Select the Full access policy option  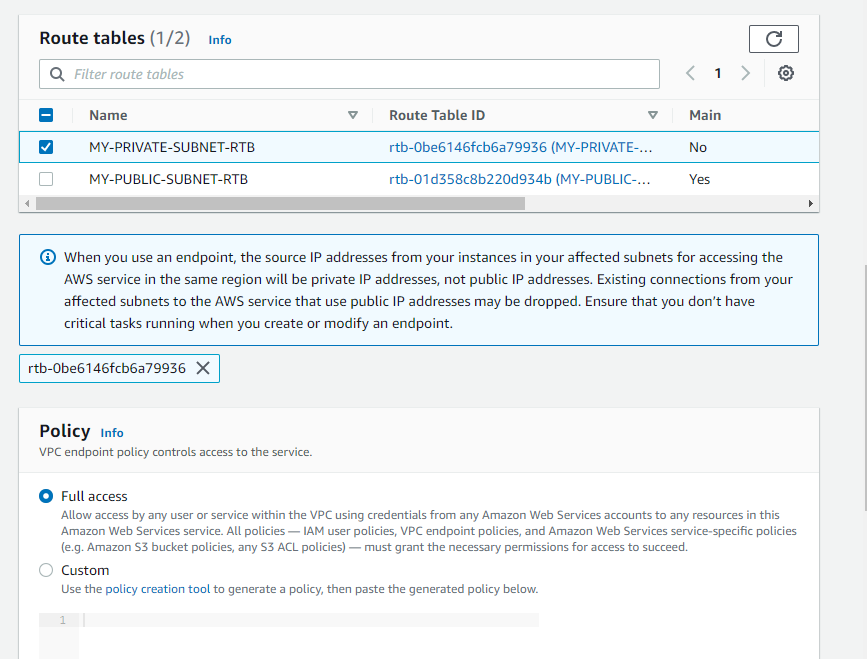[x=46, y=496]
